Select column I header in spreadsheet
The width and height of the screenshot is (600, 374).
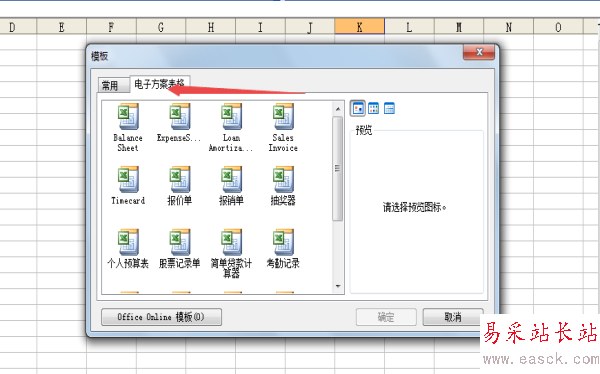point(261,27)
